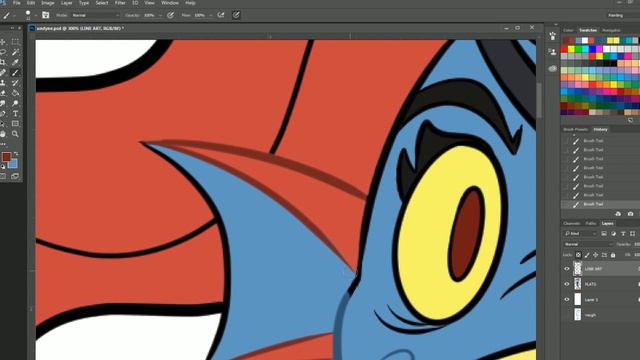640x360 pixels.
Task: Select the Lasso tool
Action: tap(3, 52)
